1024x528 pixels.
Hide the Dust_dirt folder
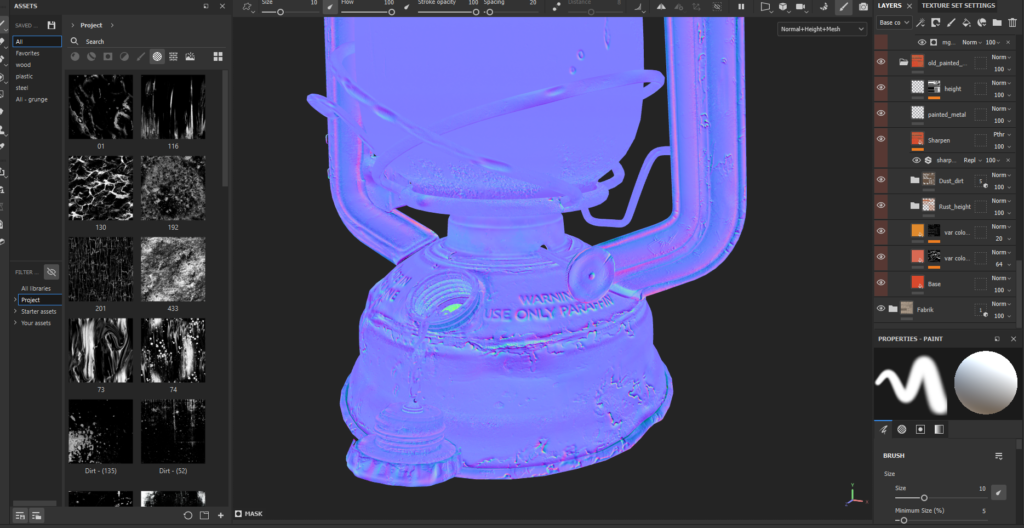881,179
